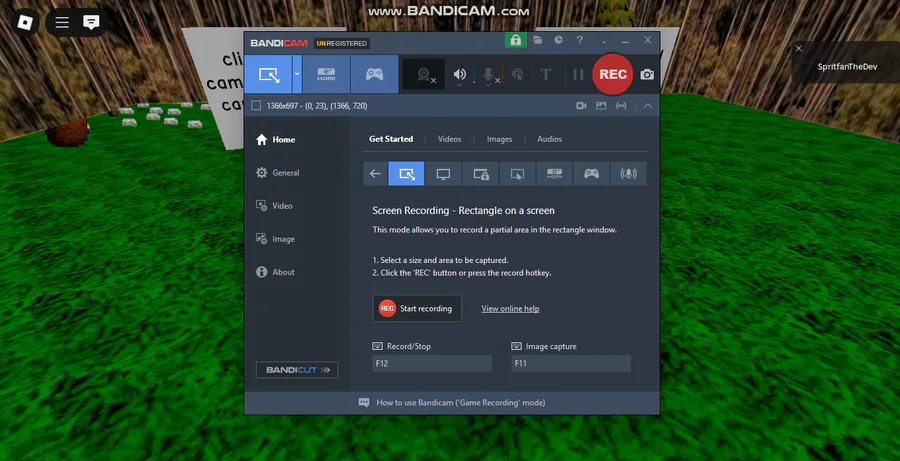
Task: Toggle the webcam overlay
Action: pos(424,74)
